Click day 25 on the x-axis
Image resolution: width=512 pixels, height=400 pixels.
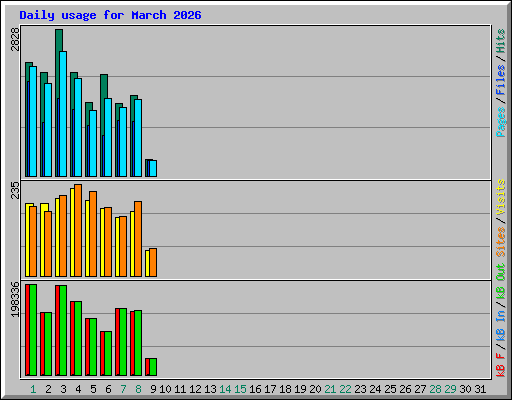390,389
